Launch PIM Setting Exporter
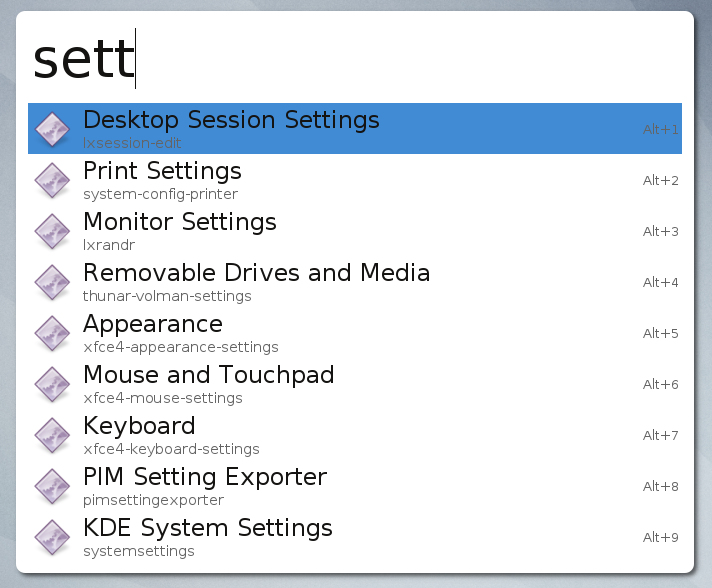 205,477
